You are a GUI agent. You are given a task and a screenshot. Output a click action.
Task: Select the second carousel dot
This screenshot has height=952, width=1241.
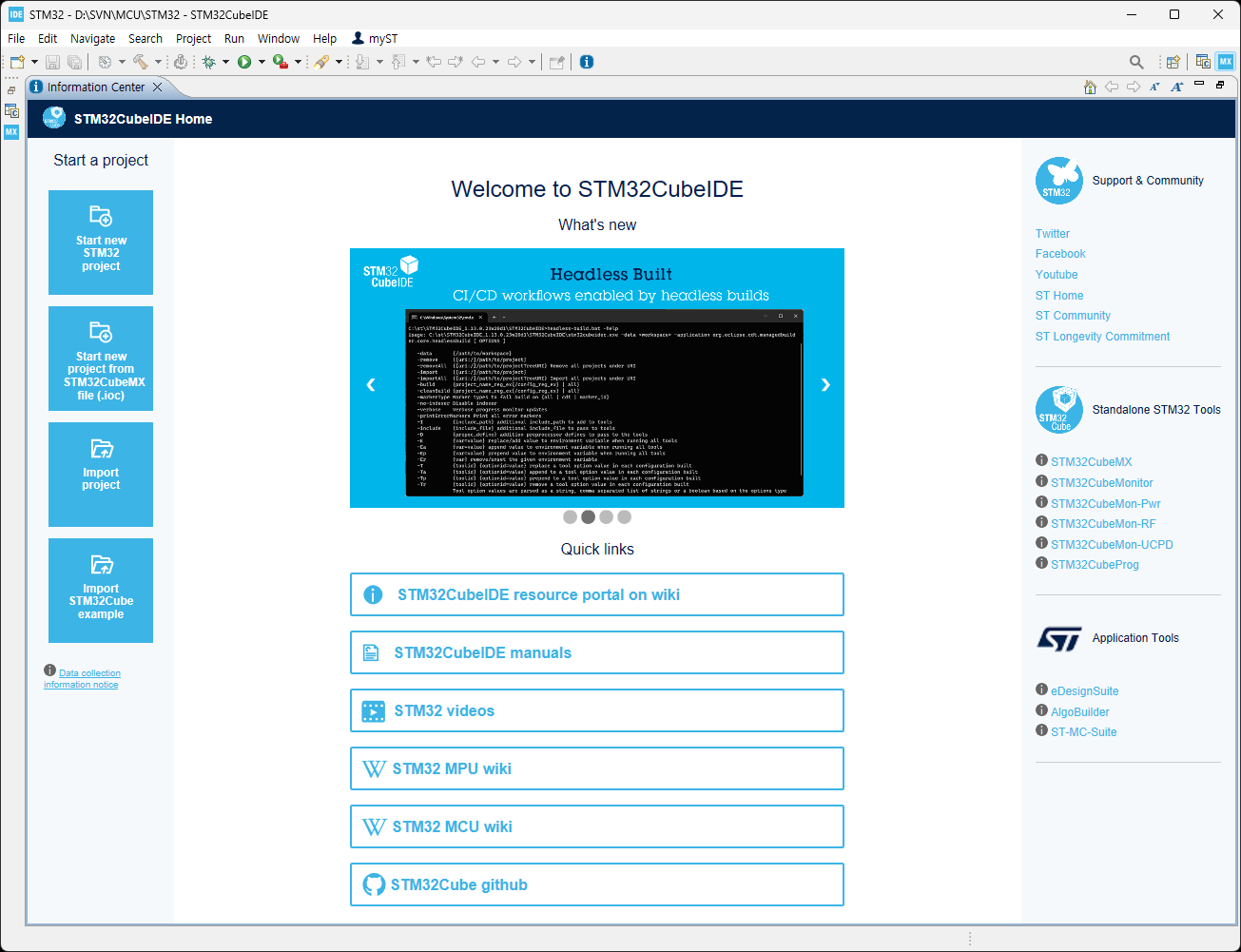point(588,517)
